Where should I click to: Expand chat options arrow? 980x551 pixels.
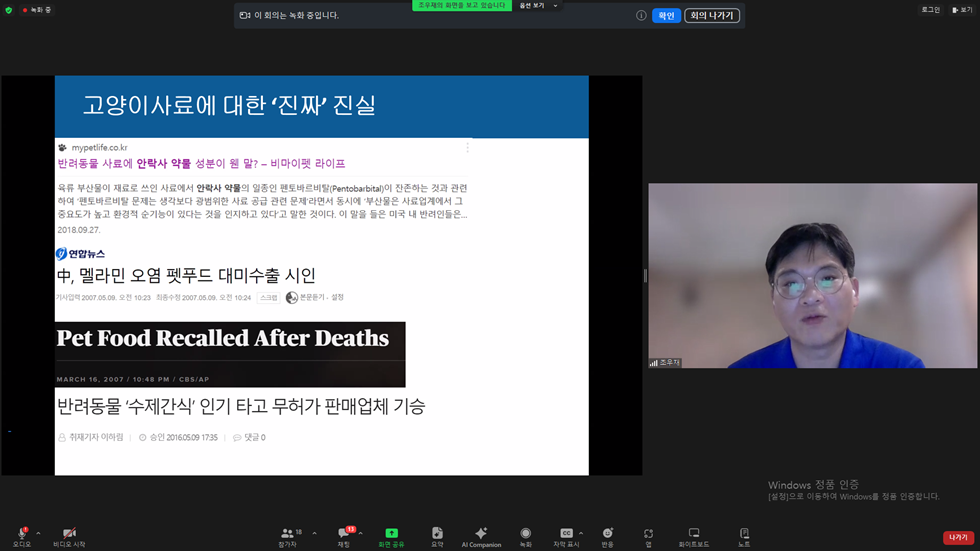coord(361,534)
